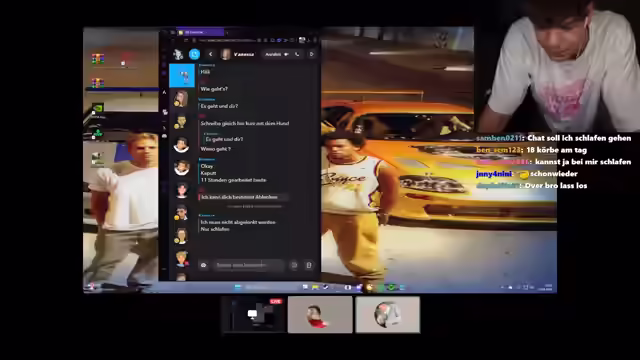
Task: Select the 'Okay' message
Action: click(207, 166)
